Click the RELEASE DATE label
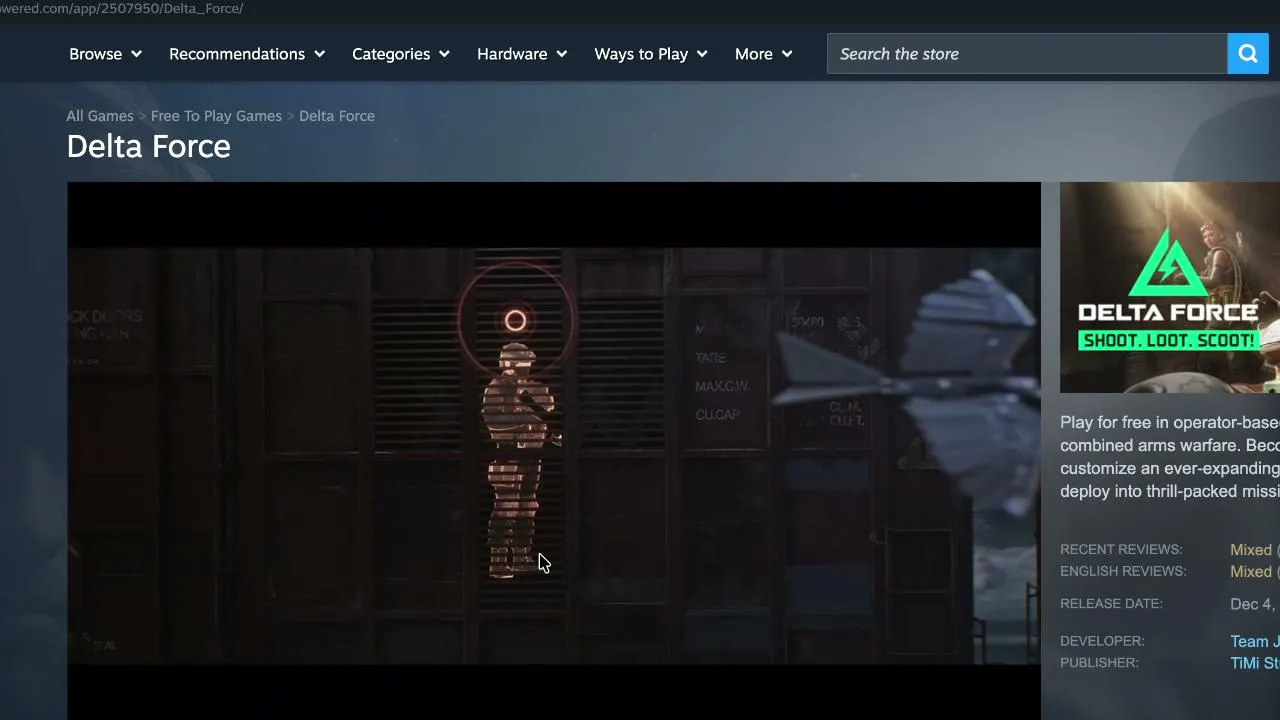The image size is (1280, 720). click(x=1111, y=604)
